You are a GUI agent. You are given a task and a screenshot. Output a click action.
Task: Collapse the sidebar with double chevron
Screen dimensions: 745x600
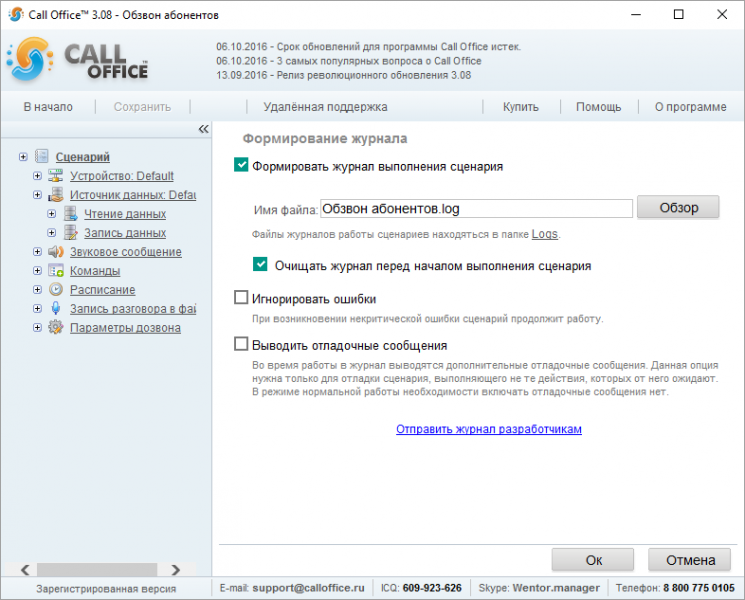(x=203, y=129)
